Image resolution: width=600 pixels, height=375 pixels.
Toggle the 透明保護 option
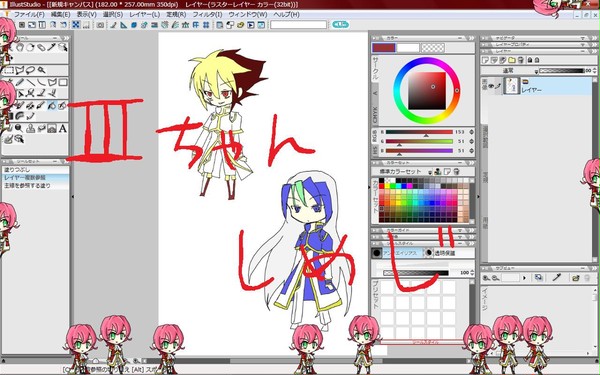(450, 253)
